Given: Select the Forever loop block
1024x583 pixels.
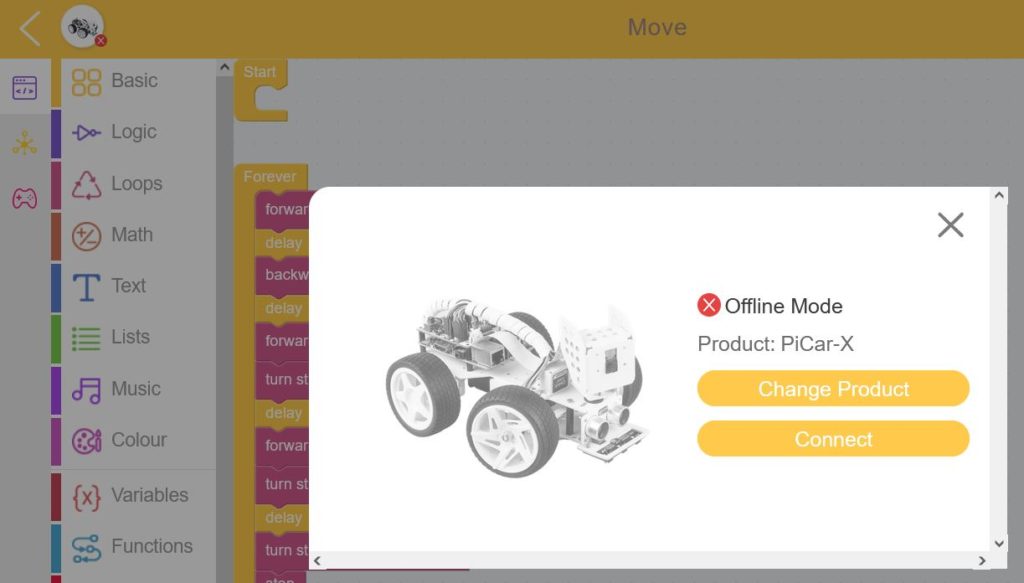Looking at the screenshot, I should point(270,176).
